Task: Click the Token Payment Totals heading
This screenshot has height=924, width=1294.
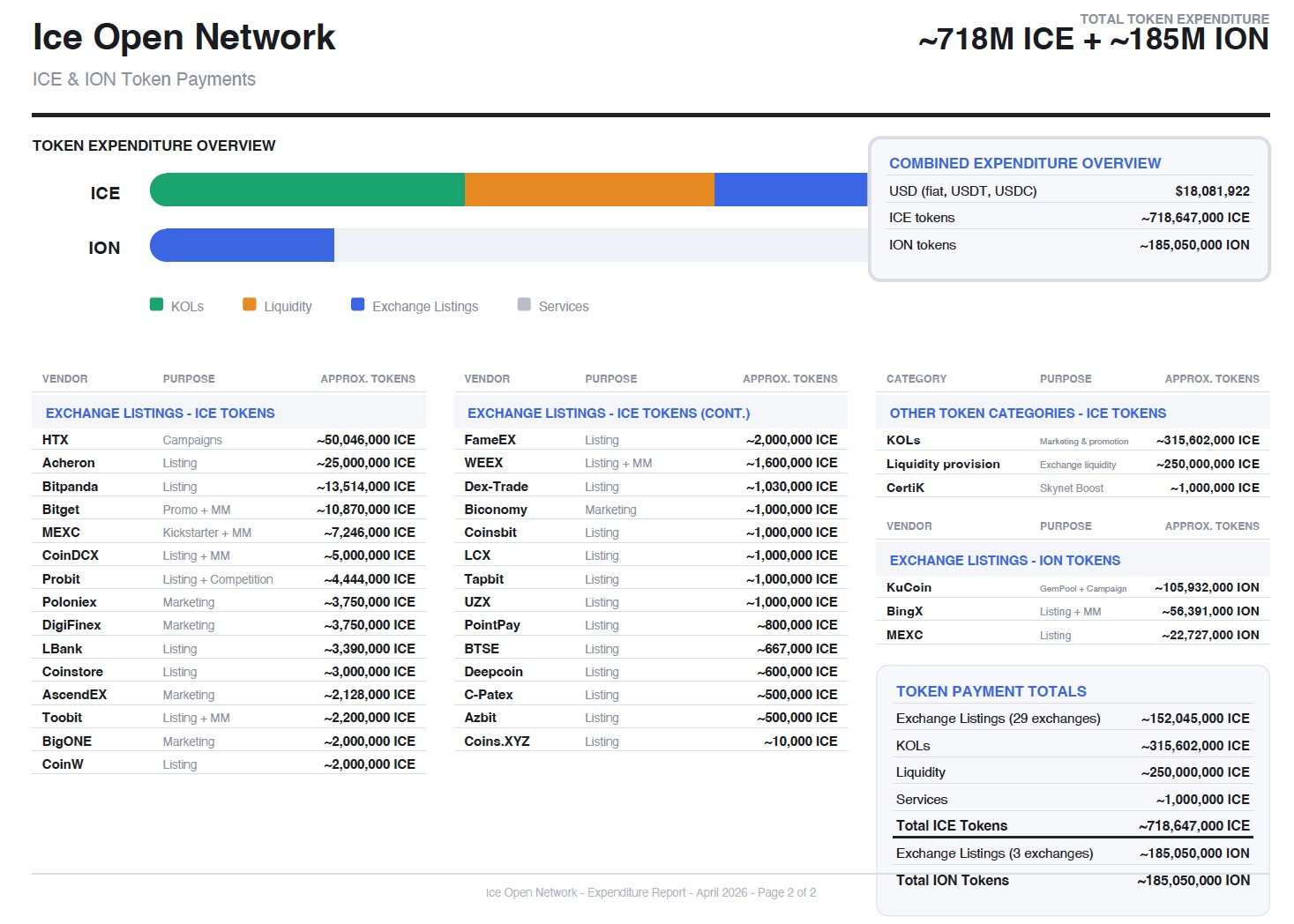Action: 991,691
